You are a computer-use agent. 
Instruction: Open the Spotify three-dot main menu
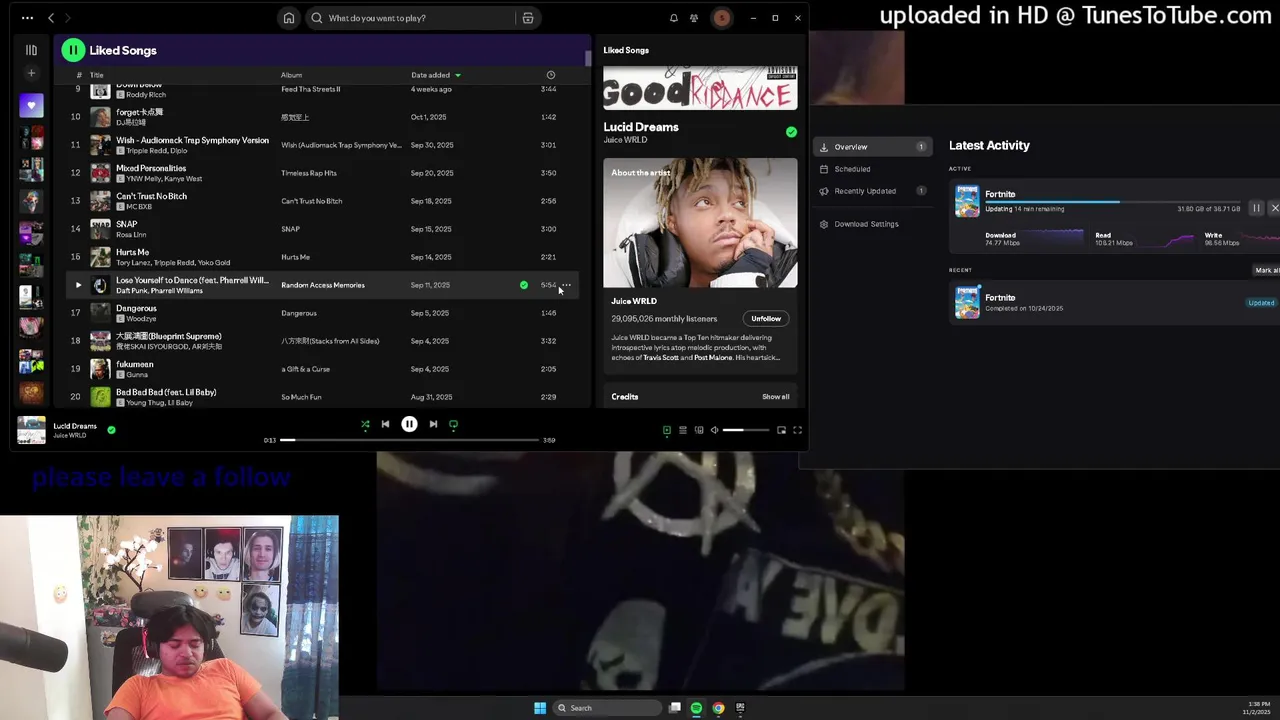click(x=27, y=18)
